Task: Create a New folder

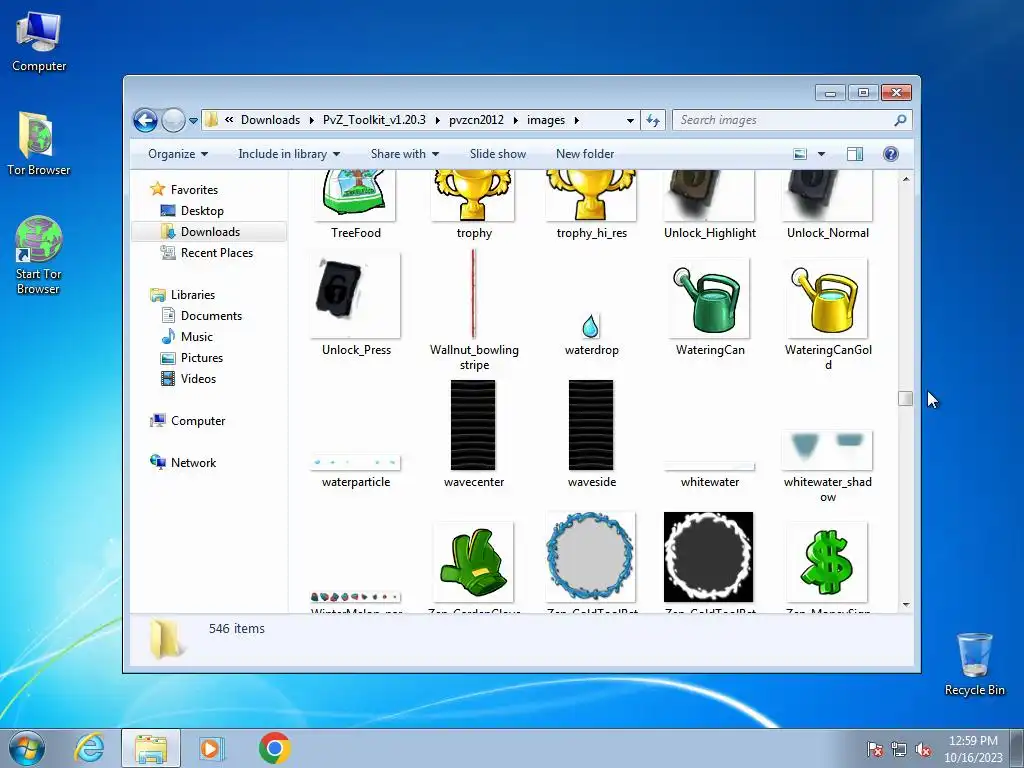Action: pyautogui.click(x=584, y=154)
